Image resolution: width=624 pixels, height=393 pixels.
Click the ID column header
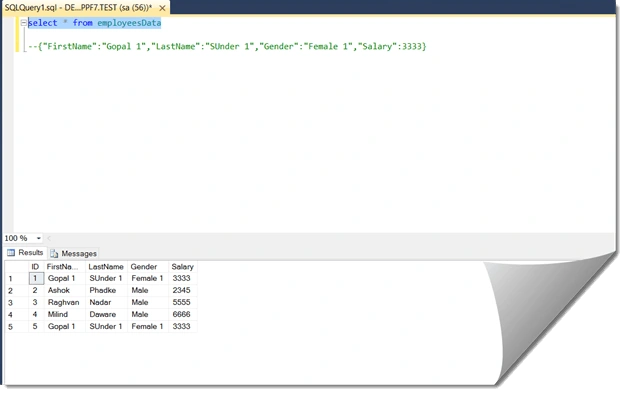point(35,267)
